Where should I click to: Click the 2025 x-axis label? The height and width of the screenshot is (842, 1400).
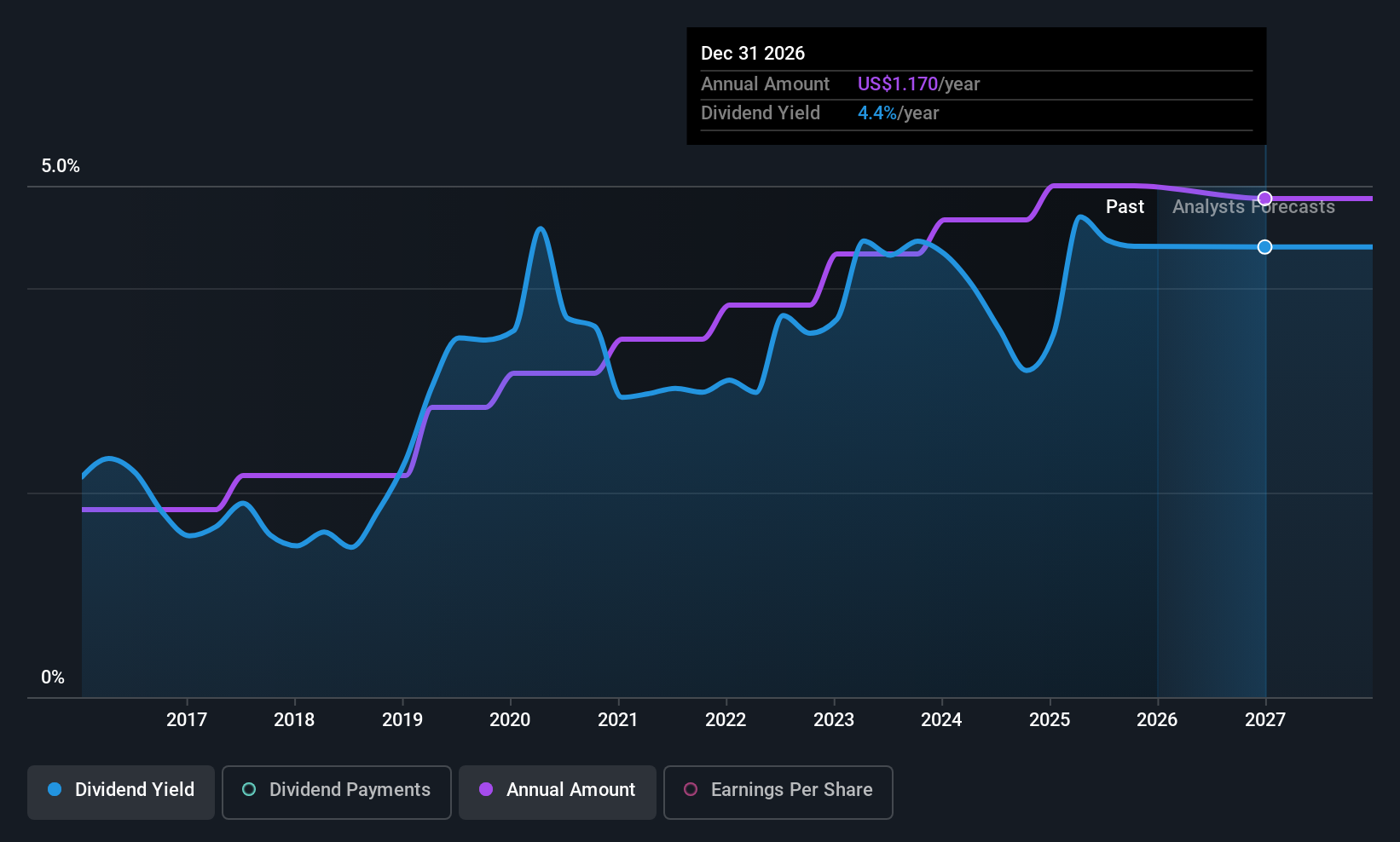pyautogui.click(x=1050, y=720)
